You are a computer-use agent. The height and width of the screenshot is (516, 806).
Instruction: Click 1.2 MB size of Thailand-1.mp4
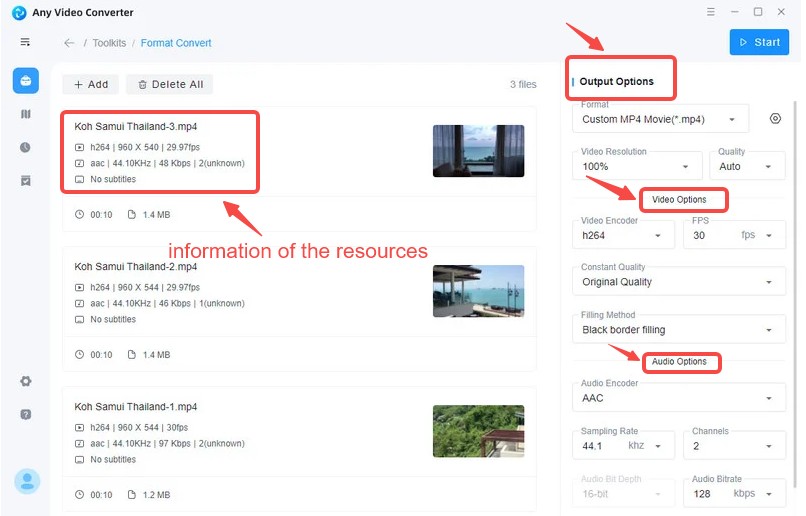click(156, 495)
